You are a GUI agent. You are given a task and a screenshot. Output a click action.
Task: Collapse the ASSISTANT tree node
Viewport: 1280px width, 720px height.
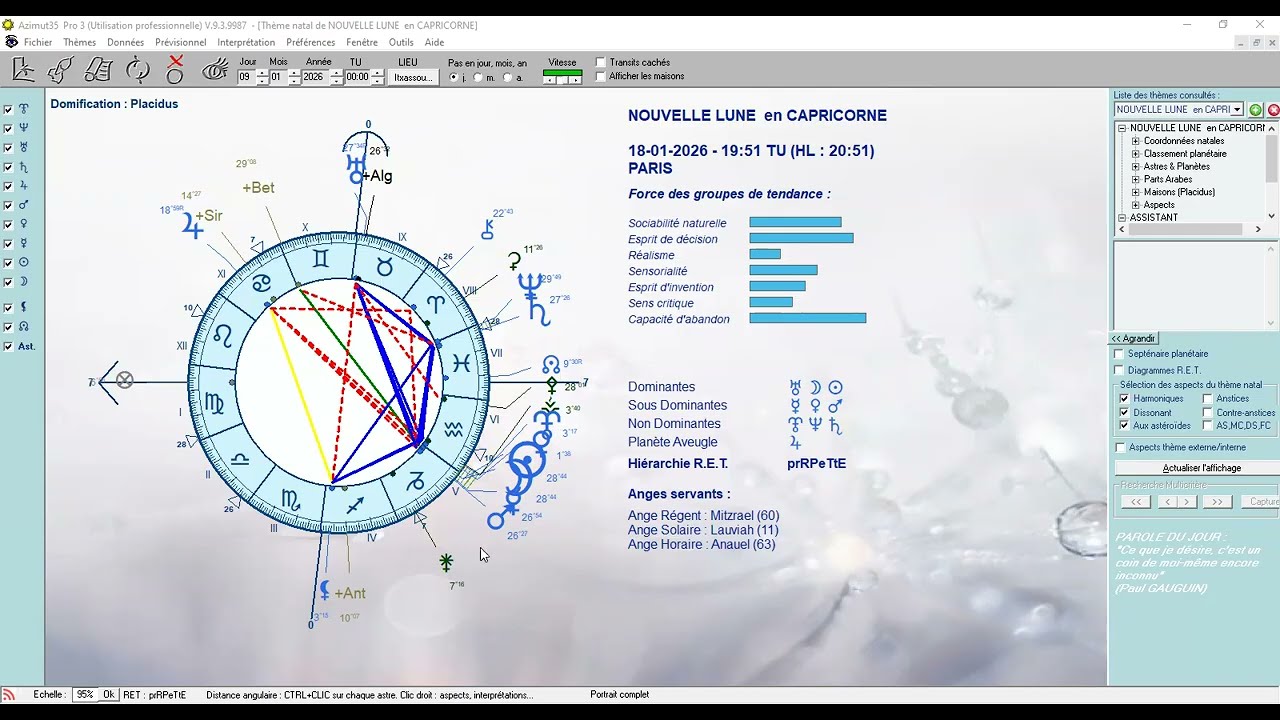1123,217
